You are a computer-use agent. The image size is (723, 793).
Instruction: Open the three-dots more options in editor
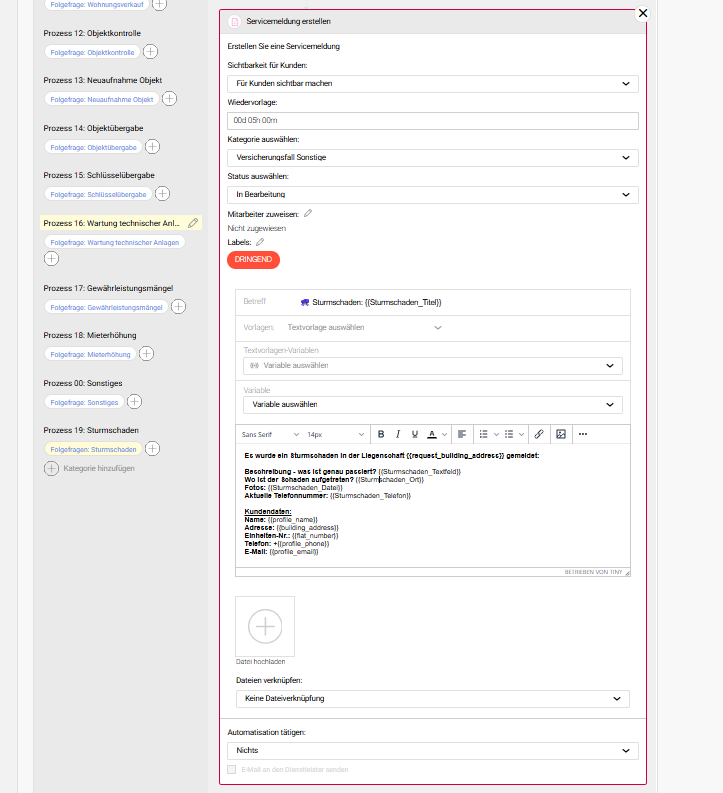[x=583, y=434]
